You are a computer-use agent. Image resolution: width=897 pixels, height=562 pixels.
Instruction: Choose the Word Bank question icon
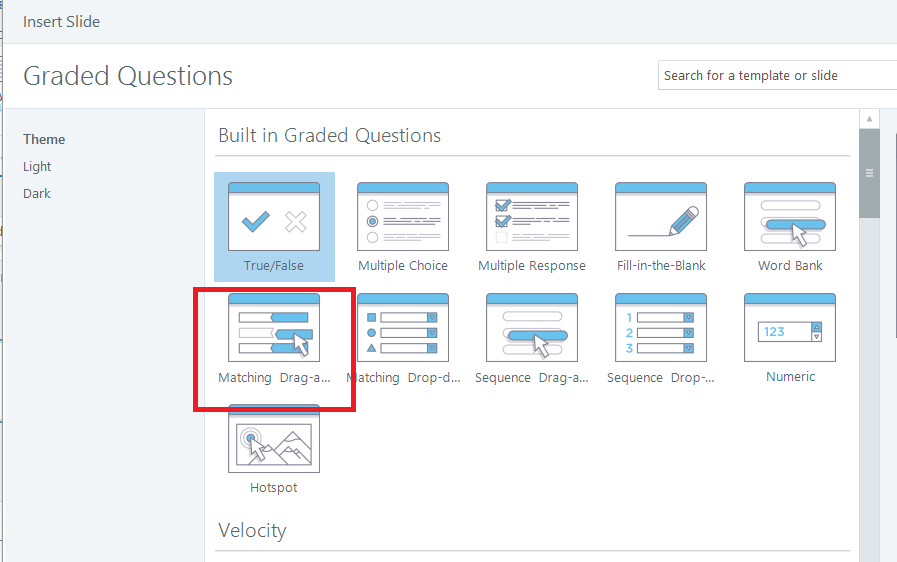pyautogui.click(x=790, y=216)
